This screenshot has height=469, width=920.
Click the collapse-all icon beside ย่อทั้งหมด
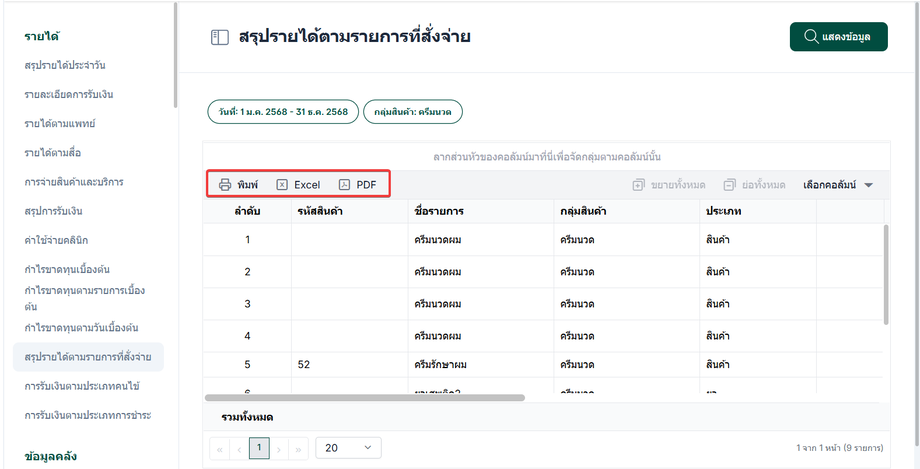click(729, 185)
